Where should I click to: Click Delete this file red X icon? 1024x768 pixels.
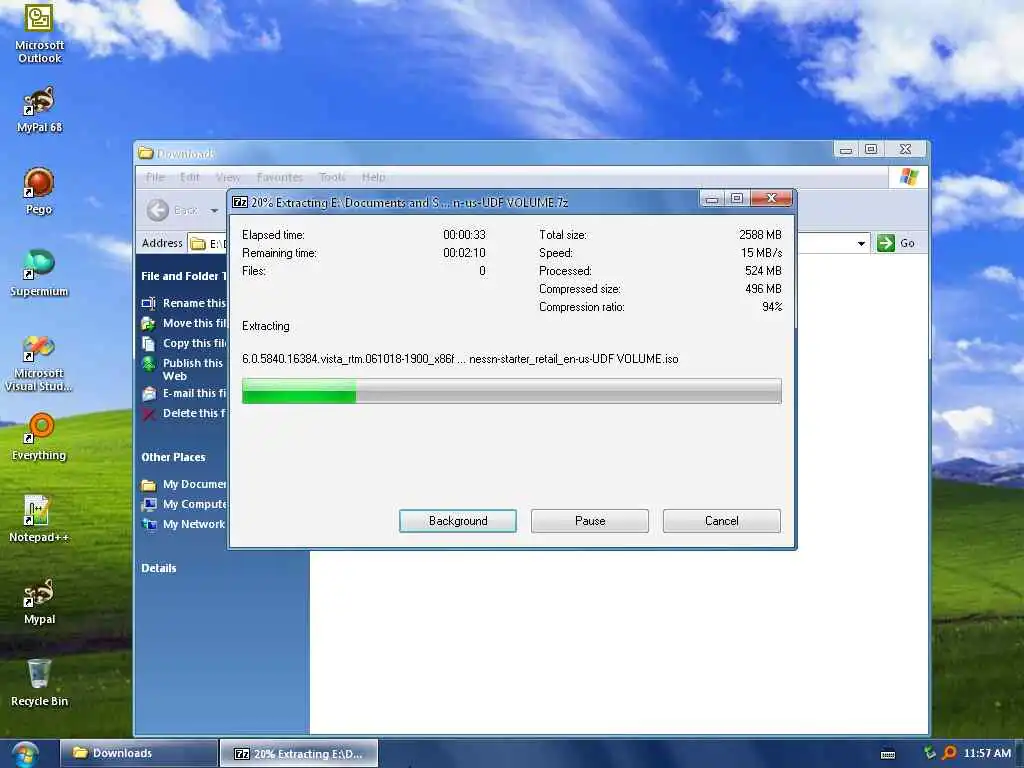[148, 414]
